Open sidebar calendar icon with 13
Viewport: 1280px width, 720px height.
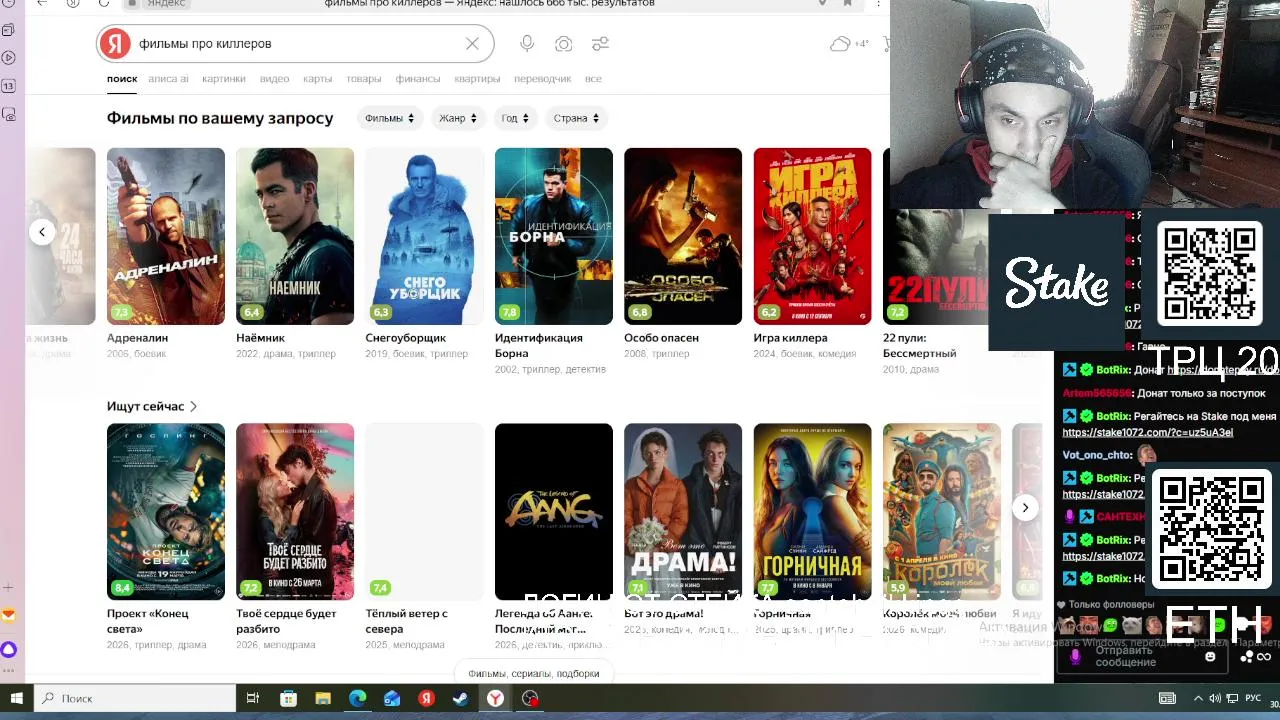pyautogui.click(x=9, y=86)
